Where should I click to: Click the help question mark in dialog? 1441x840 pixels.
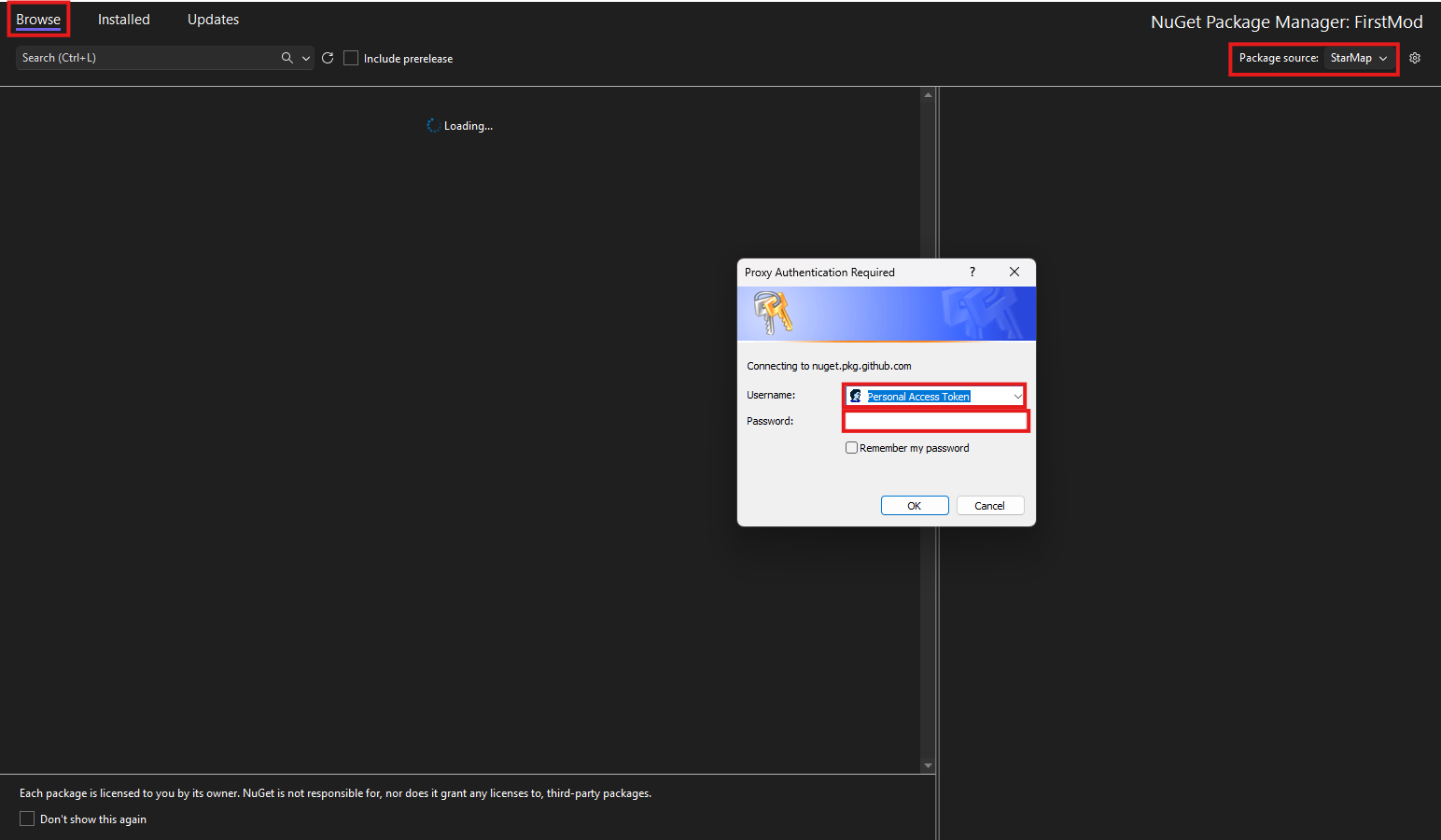(x=972, y=272)
